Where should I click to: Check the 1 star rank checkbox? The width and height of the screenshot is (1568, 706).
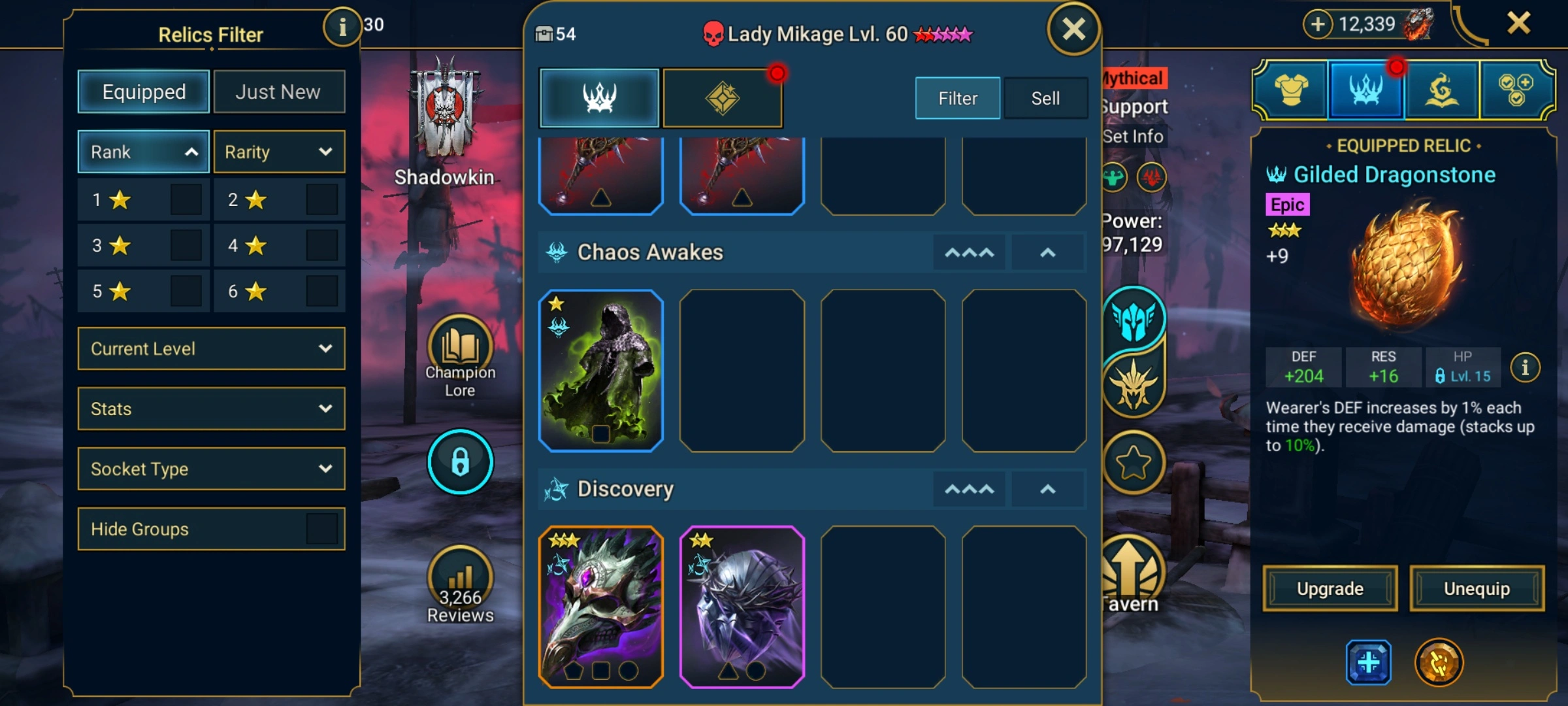click(x=186, y=200)
